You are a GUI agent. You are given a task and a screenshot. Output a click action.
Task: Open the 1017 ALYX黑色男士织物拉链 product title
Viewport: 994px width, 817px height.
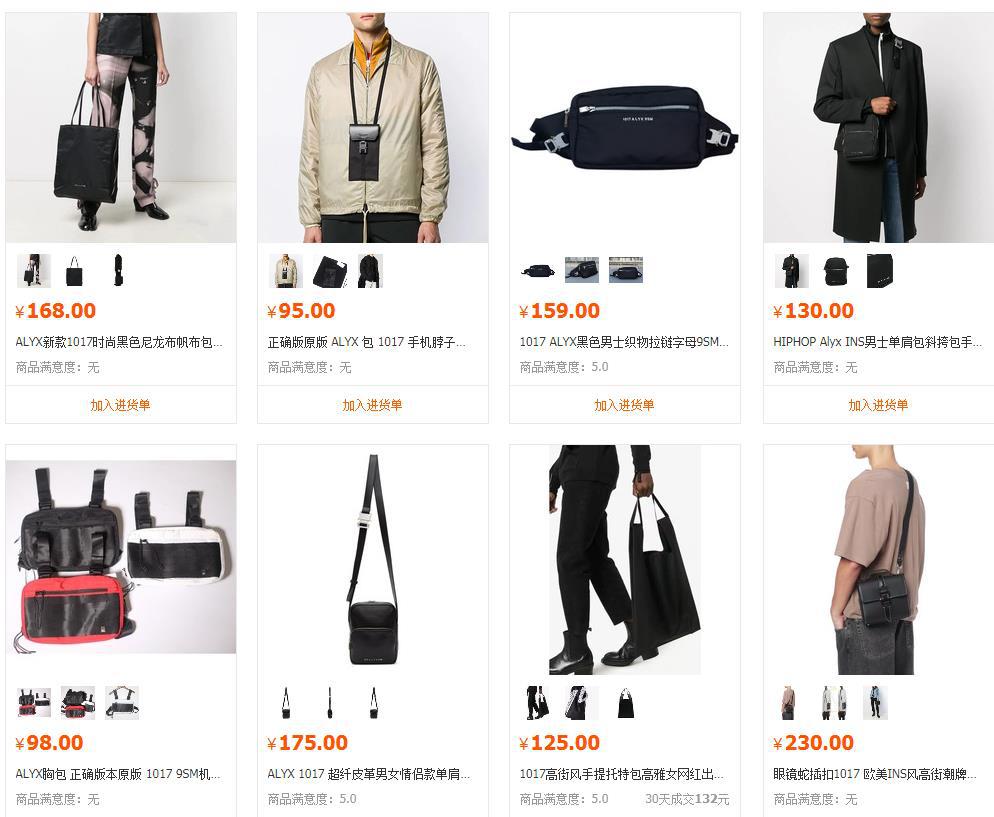tap(624, 342)
